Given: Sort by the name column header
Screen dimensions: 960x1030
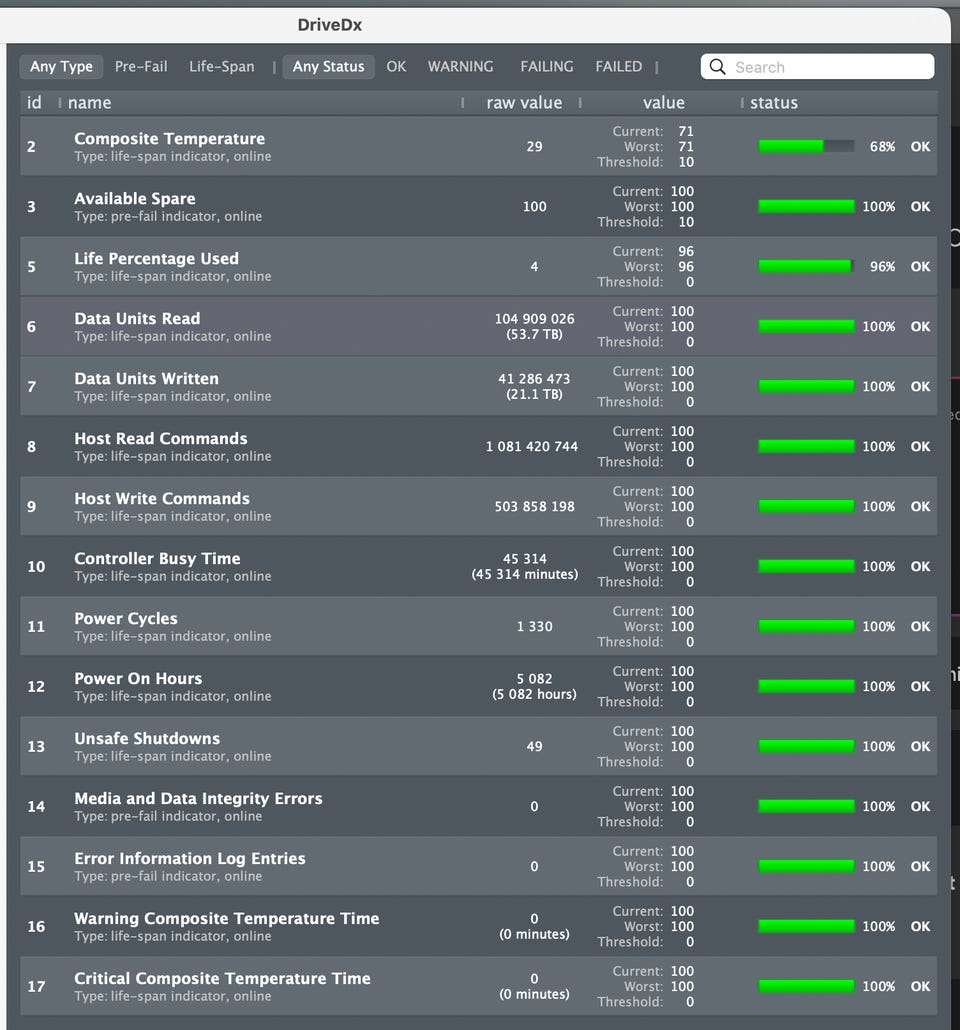Looking at the screenshot, I should (x=89, y=102).
